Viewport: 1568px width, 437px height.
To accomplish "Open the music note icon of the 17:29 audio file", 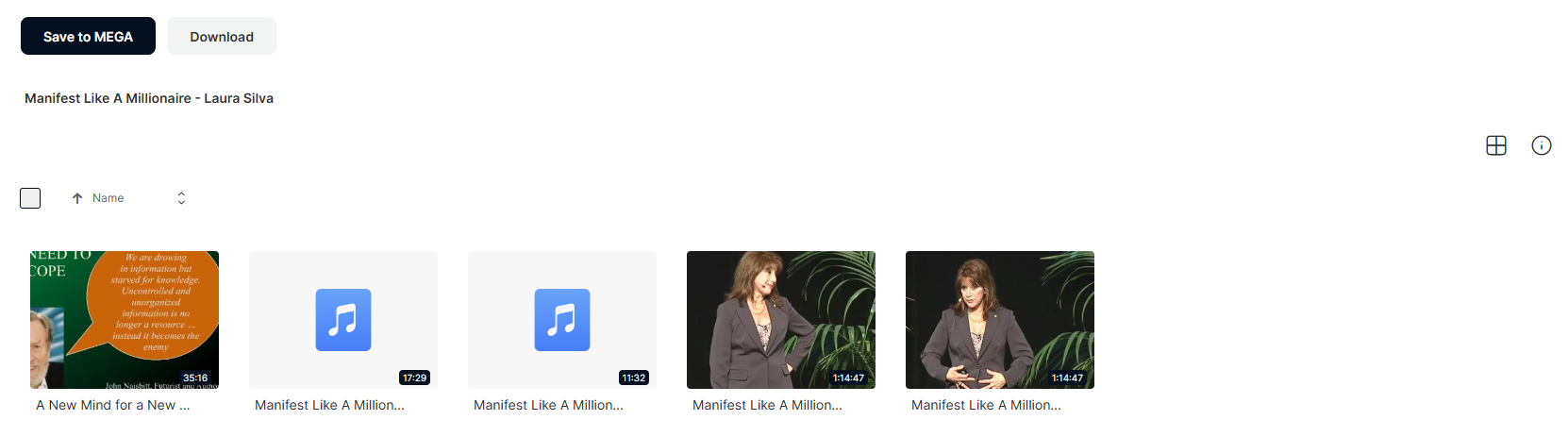I will [343, 320].
